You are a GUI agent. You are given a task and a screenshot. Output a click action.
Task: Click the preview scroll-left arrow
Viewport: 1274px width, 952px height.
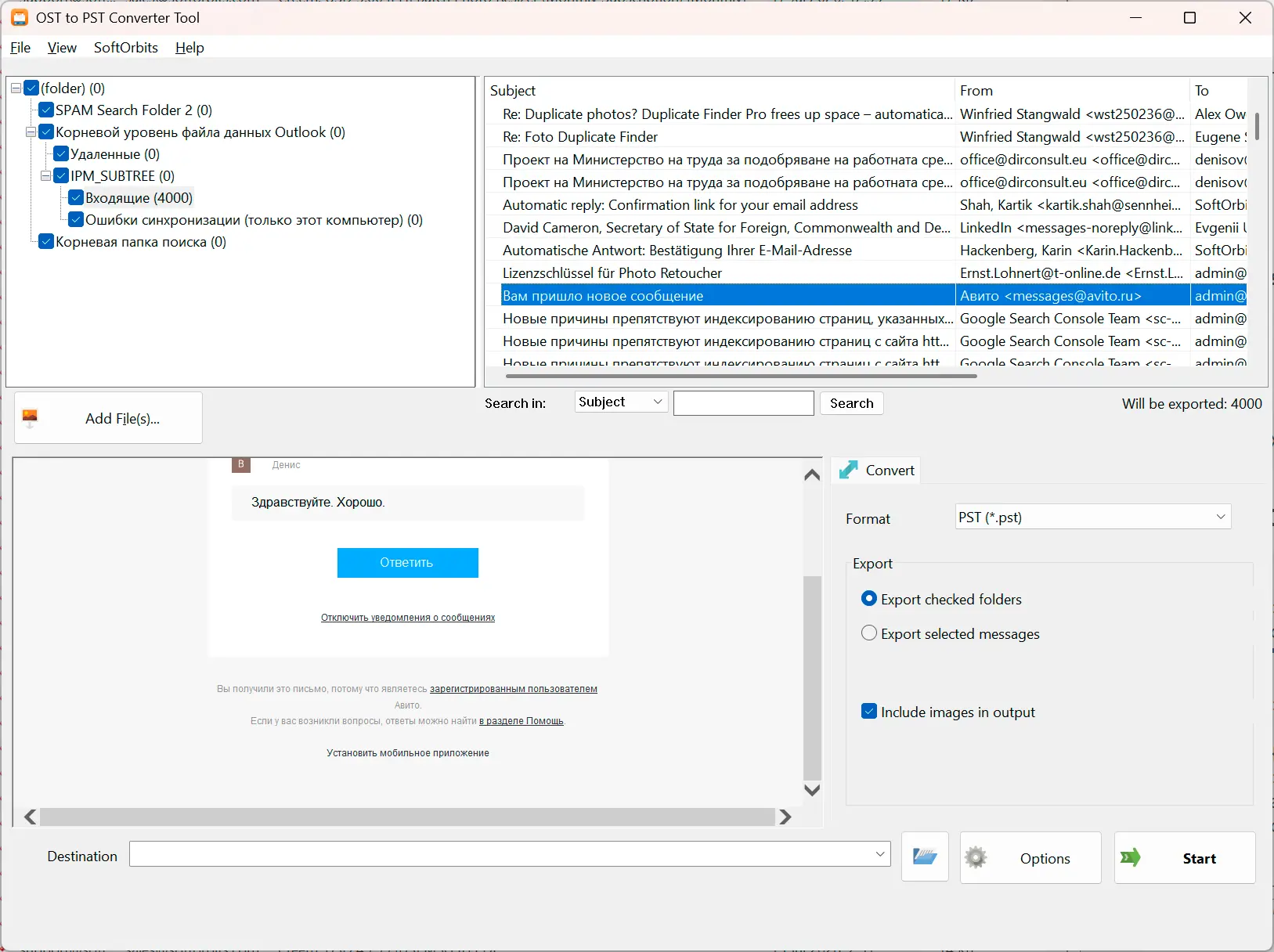pyautogui.click(x=30, y=817)
